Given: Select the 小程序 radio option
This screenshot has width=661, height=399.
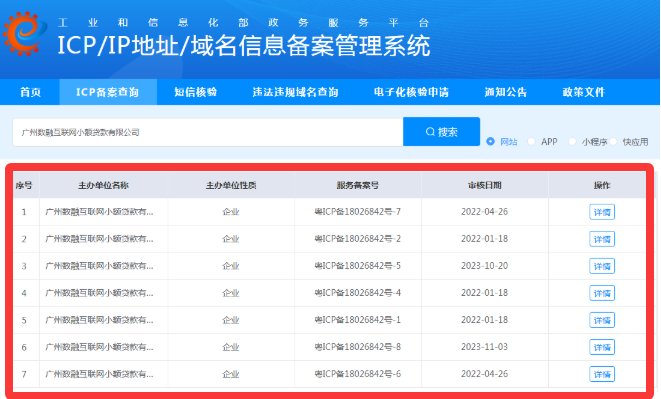Looking at the screenshot, I should point(572,141).
